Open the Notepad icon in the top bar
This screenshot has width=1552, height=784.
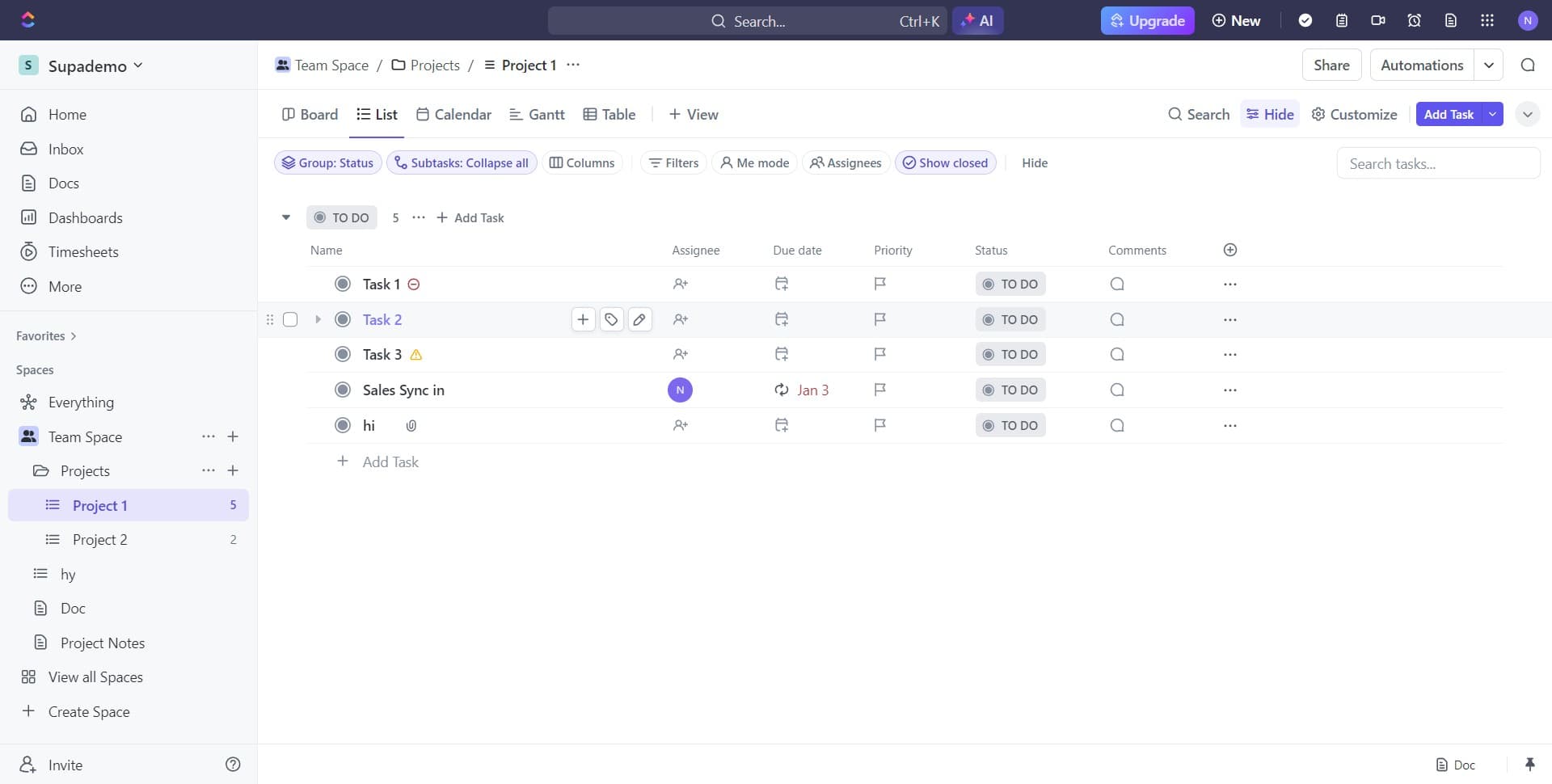1342,20
